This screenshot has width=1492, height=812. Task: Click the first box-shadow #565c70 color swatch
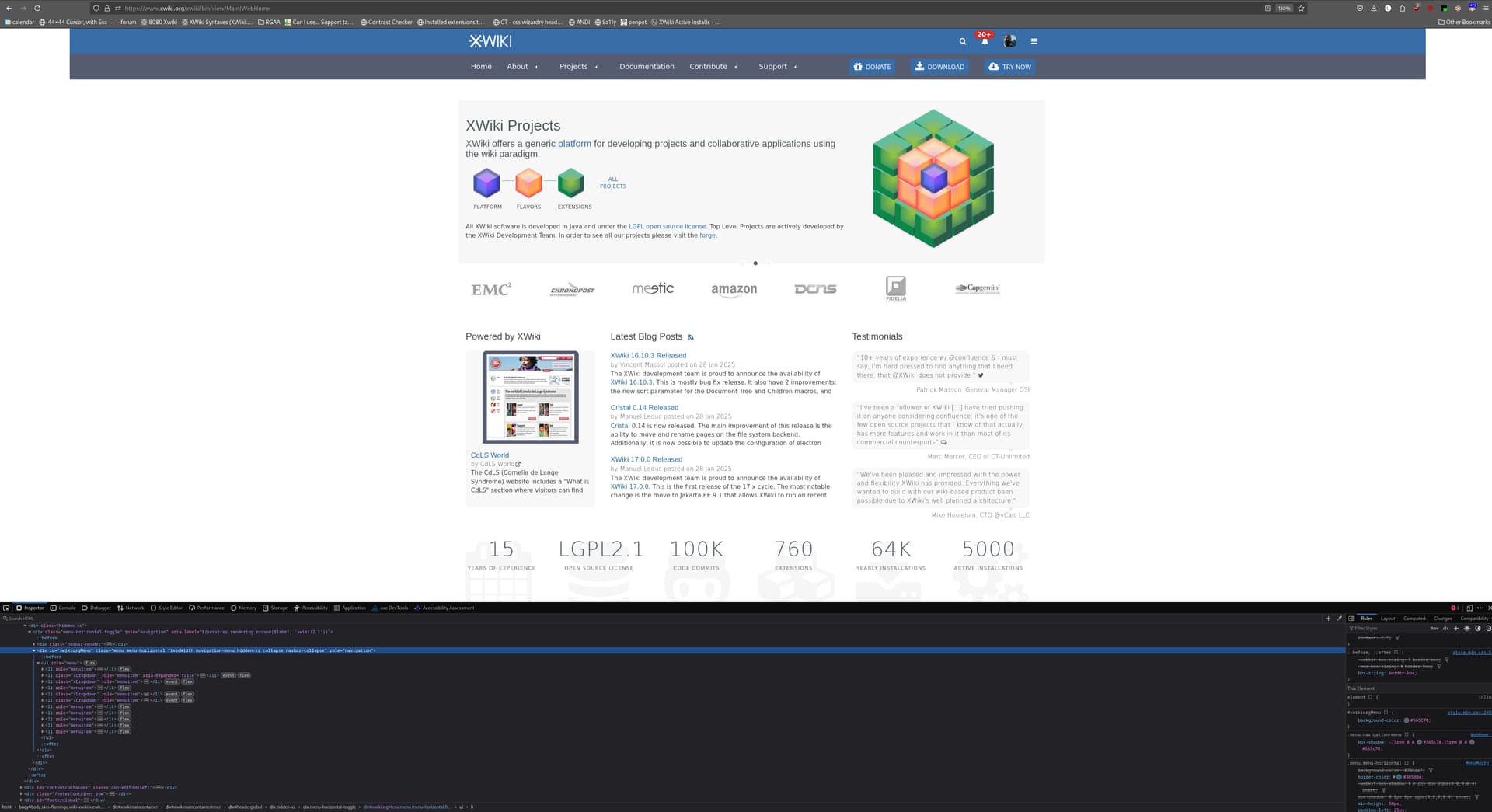1419,742
